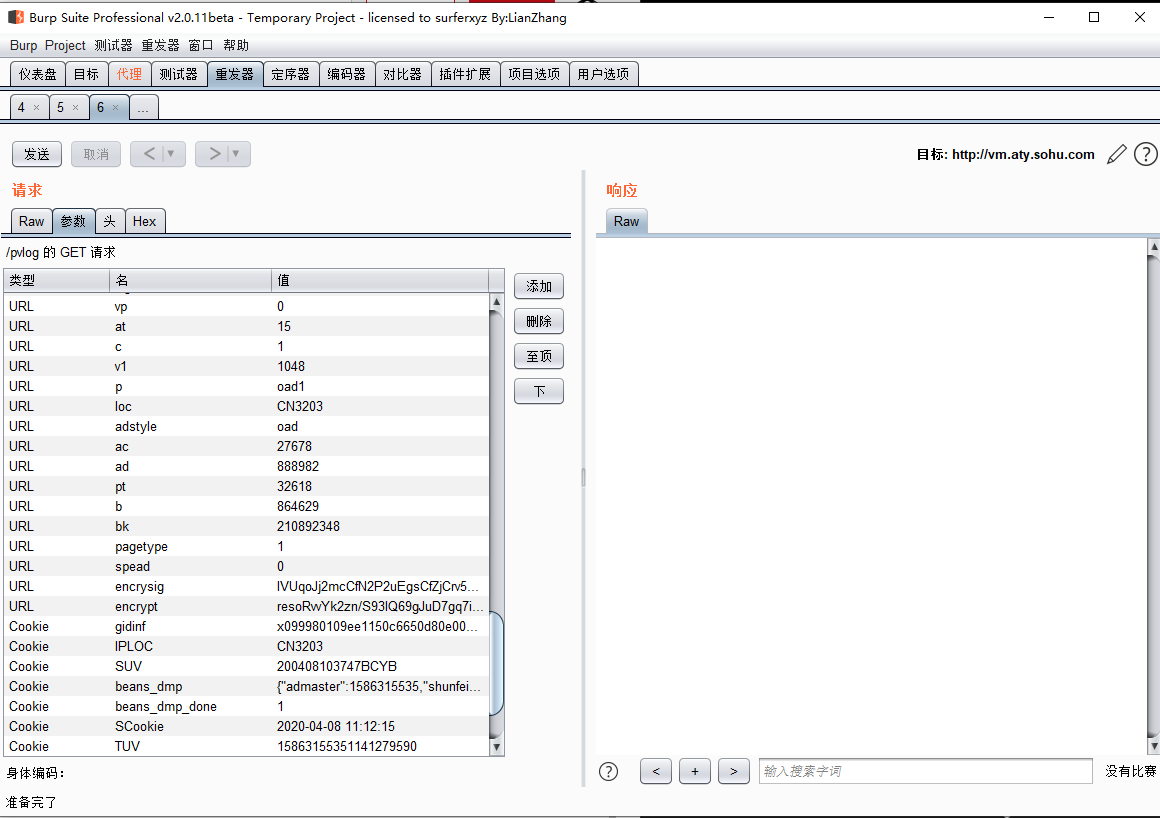
Task: Close repeater tab 4
Action: [36, 107]
